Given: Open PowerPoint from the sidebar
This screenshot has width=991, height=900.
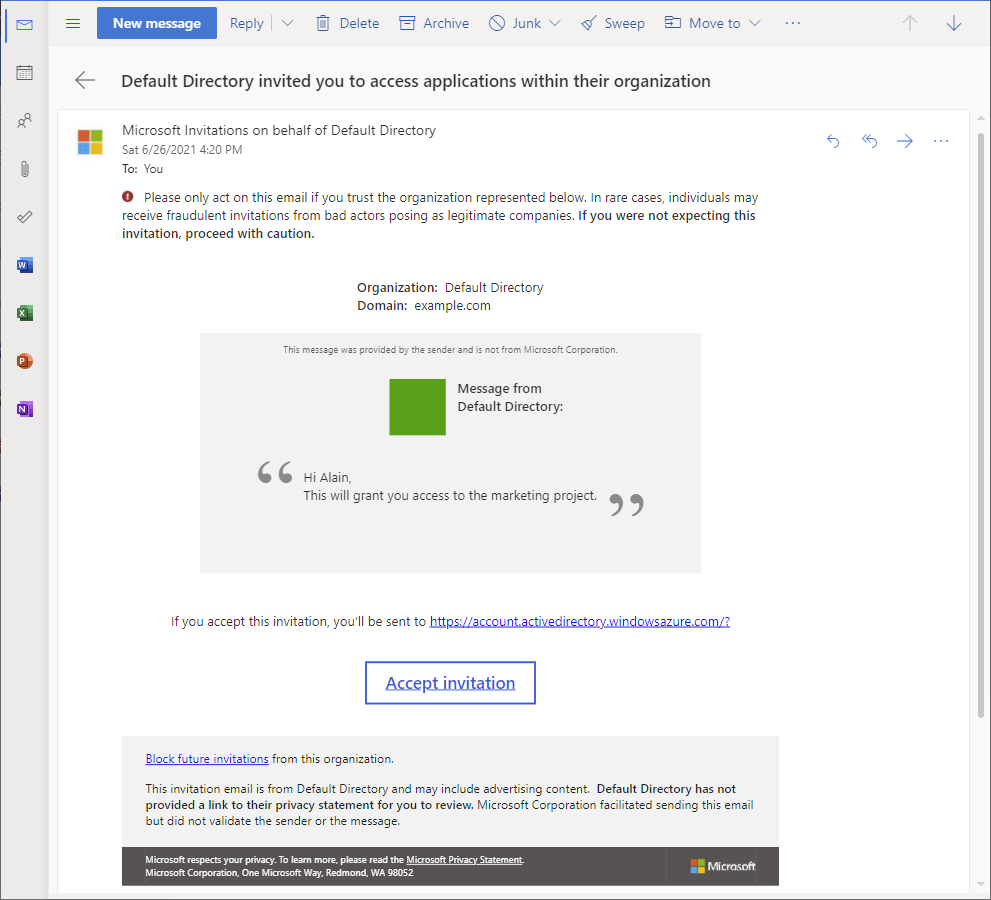Looking at the screenshot, I should click(24, 361).
